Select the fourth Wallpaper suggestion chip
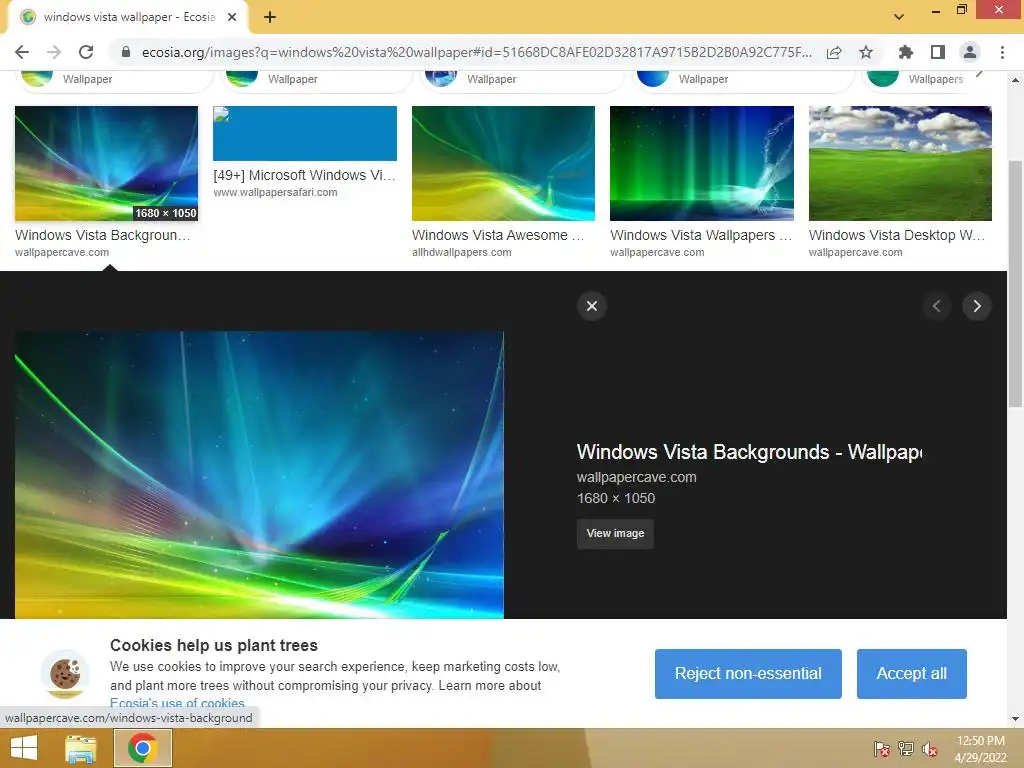 pos(743,79)
